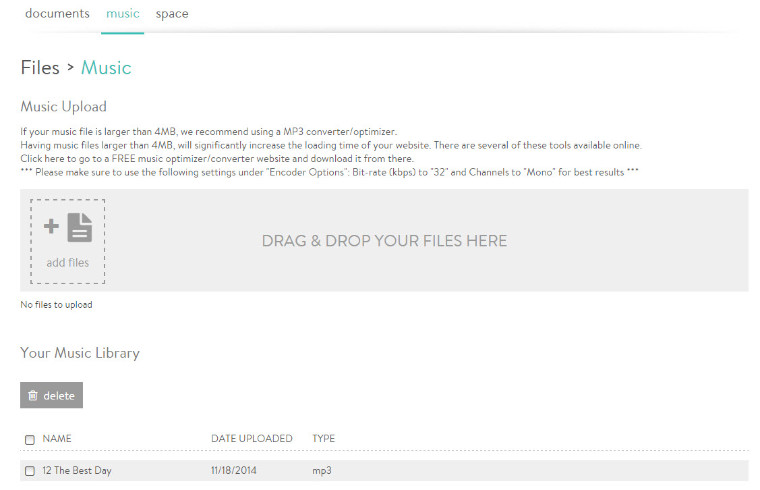The height and width of the screenshot is (490, 760).
Task: Click the add files document icon
Action: [79, 227]
